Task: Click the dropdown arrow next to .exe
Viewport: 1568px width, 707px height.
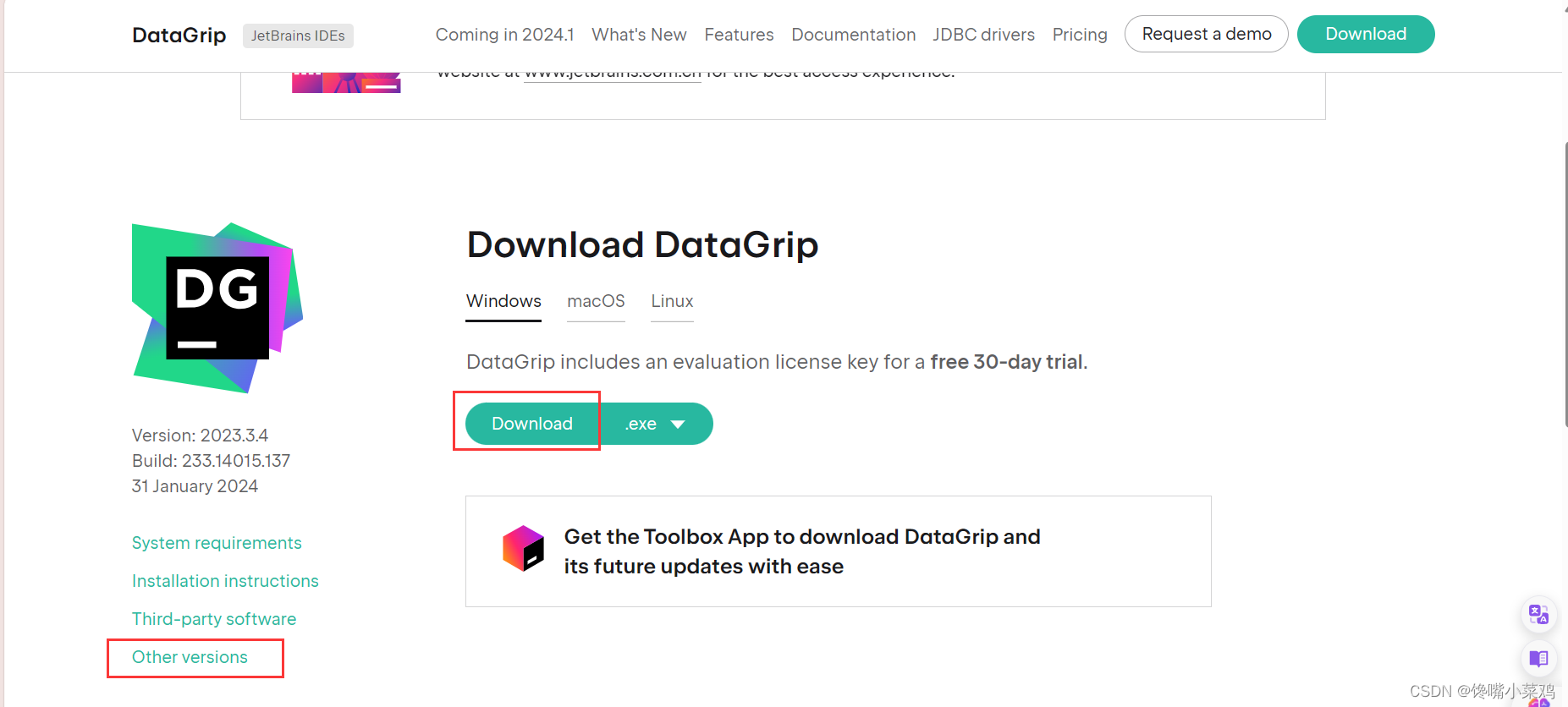Action: (x=678, y=425)
